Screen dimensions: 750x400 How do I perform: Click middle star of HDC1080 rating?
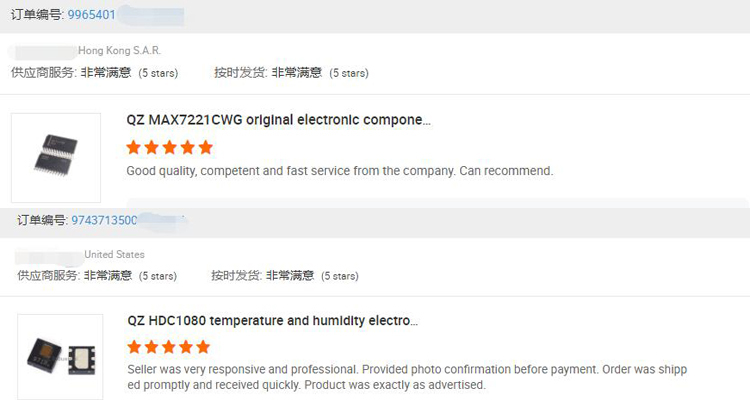pyautogui.click(x=169, y=347)
